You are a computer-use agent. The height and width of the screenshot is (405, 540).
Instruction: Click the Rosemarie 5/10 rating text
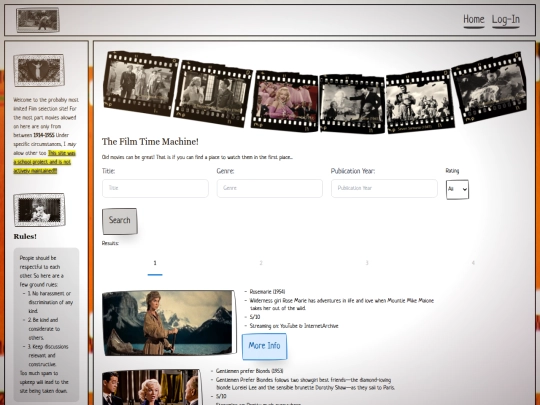click(255, 317)
